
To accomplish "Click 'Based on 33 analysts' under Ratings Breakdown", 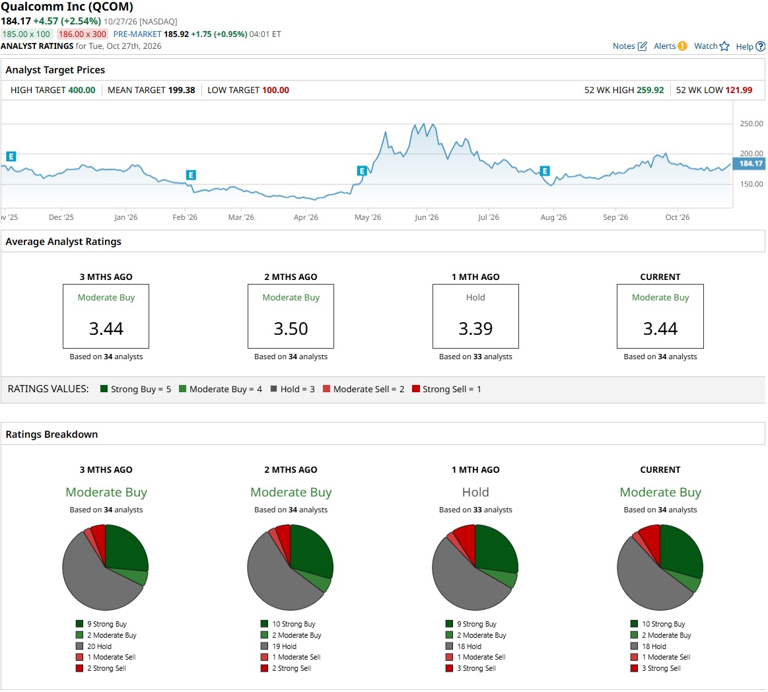I will click(476, 510).
